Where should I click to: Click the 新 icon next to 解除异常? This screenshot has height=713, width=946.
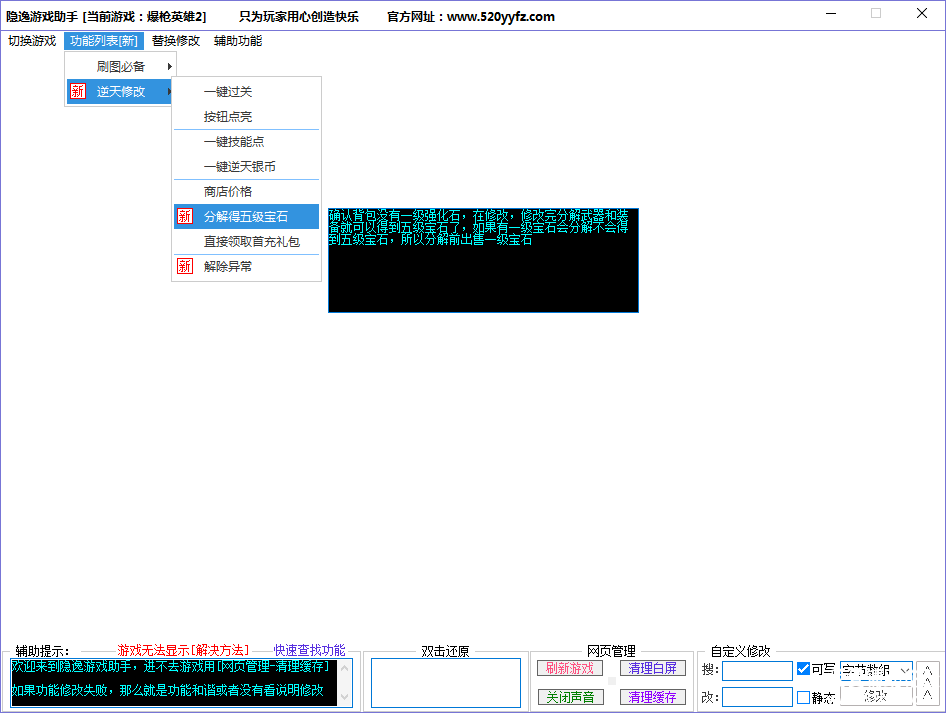184,266
